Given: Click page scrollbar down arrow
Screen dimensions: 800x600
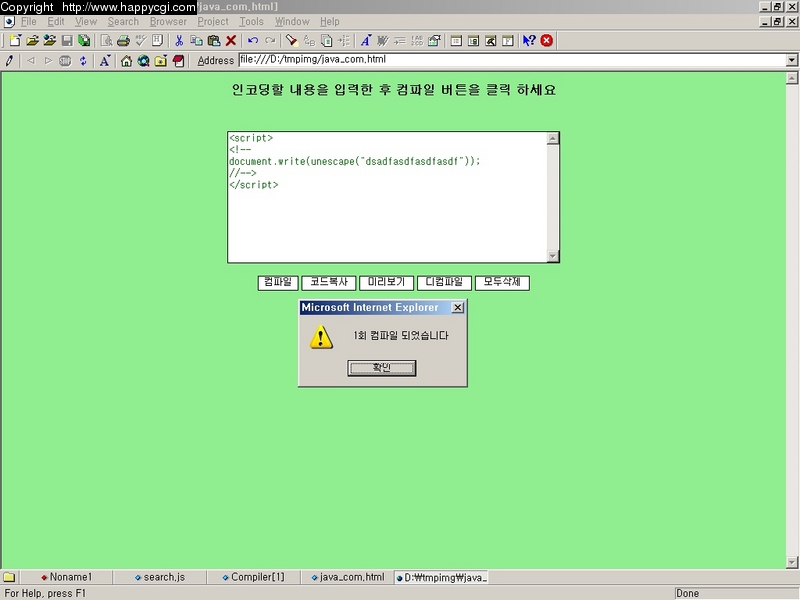Looking at the screenshot, I should click(x=792, y=562).
